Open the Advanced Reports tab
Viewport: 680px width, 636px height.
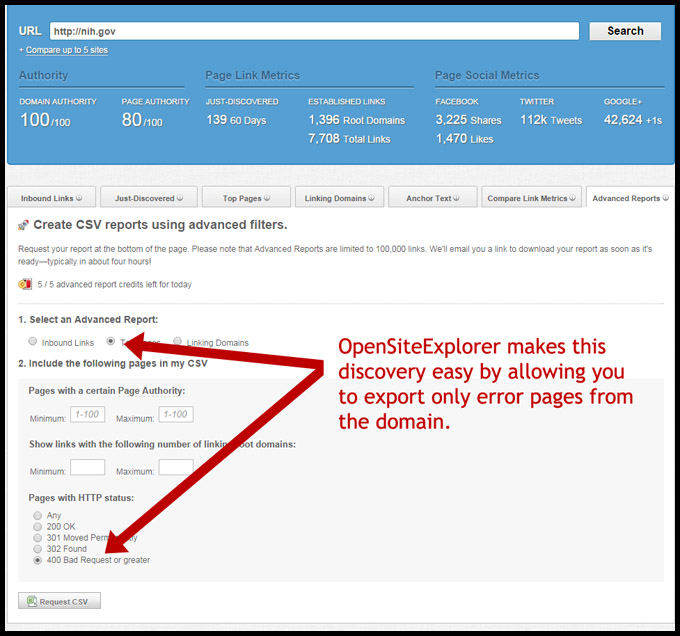tap(628, 198)
